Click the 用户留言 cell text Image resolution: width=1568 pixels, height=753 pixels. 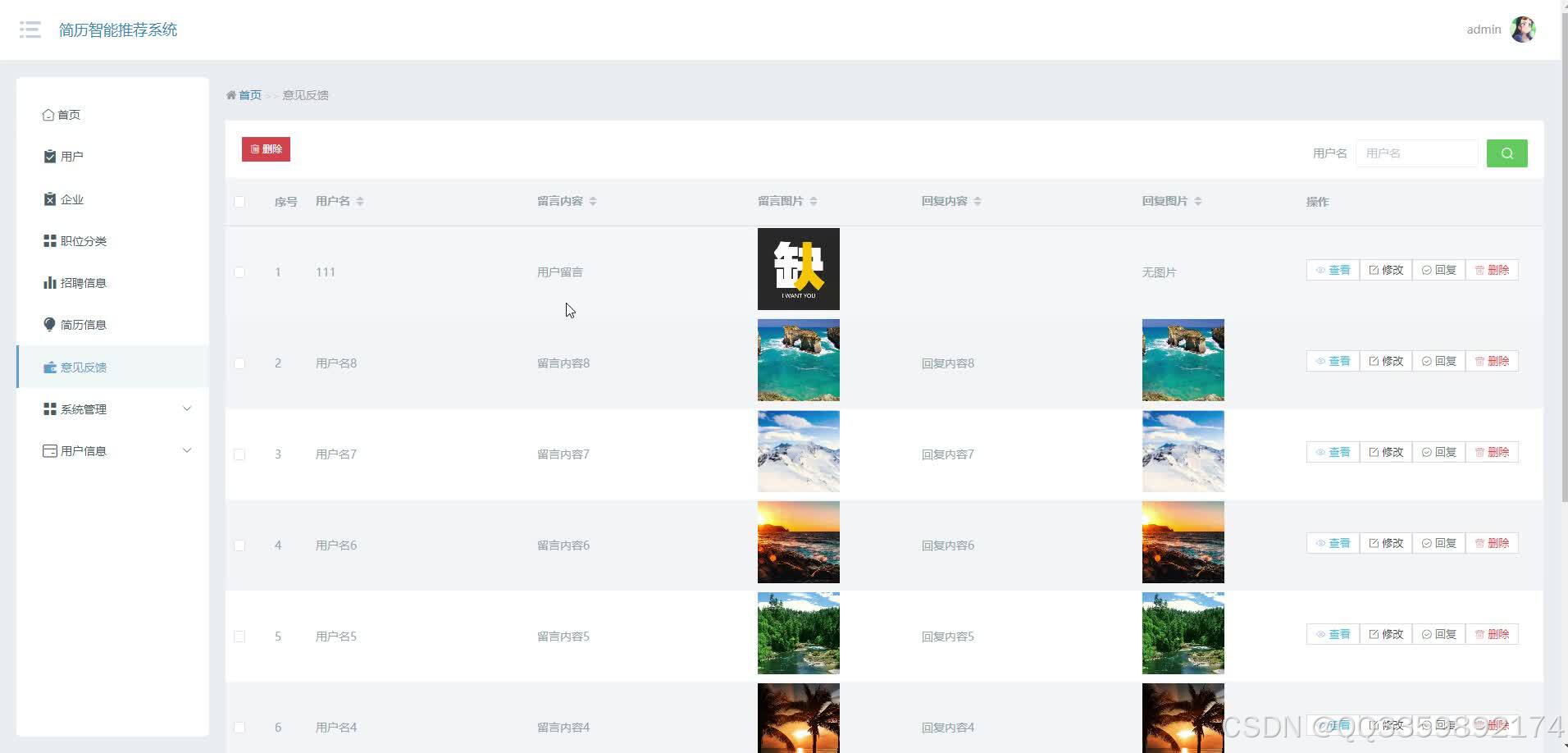point(560,272)
